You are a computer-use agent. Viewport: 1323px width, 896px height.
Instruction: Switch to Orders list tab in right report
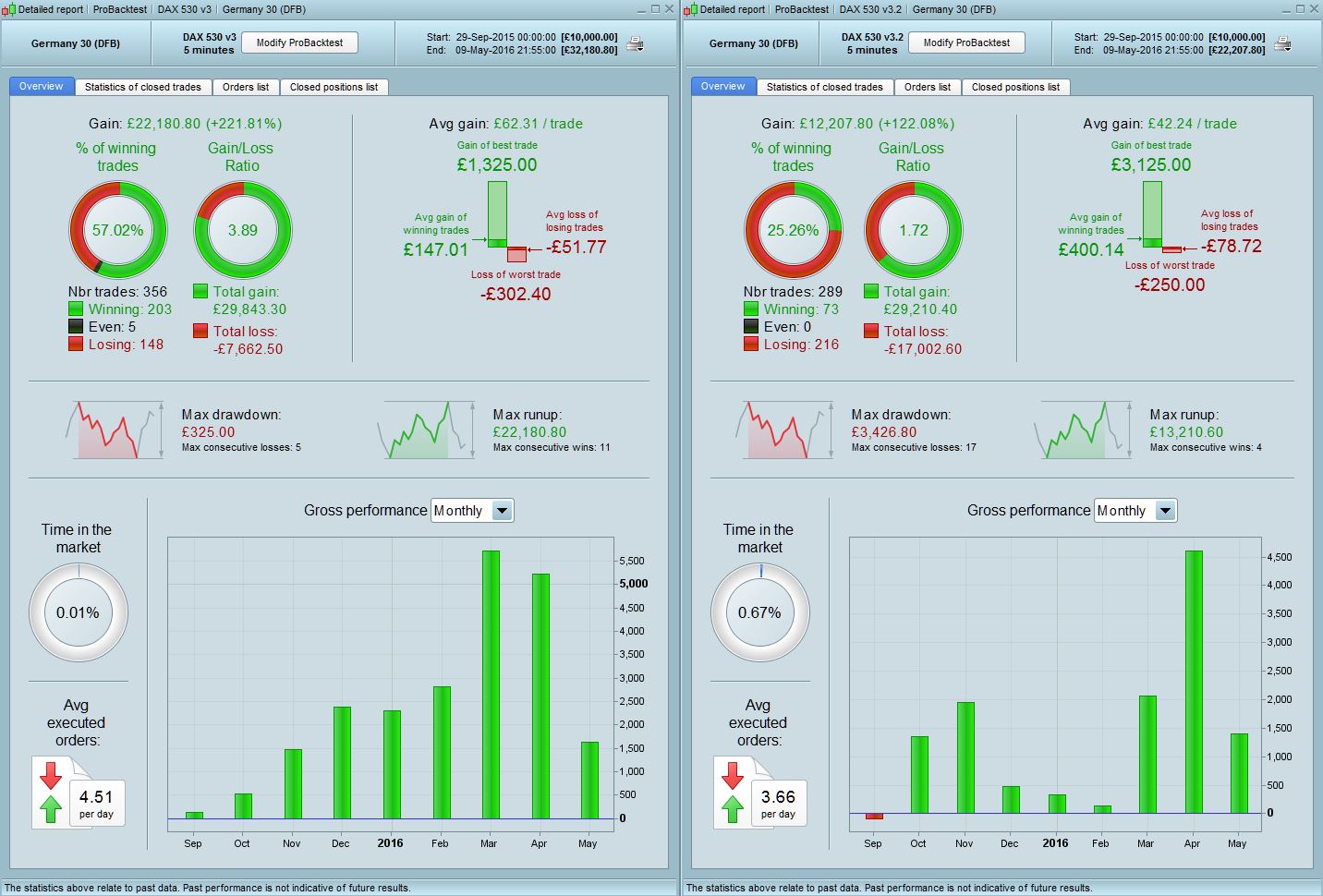[x=928, y=87]
